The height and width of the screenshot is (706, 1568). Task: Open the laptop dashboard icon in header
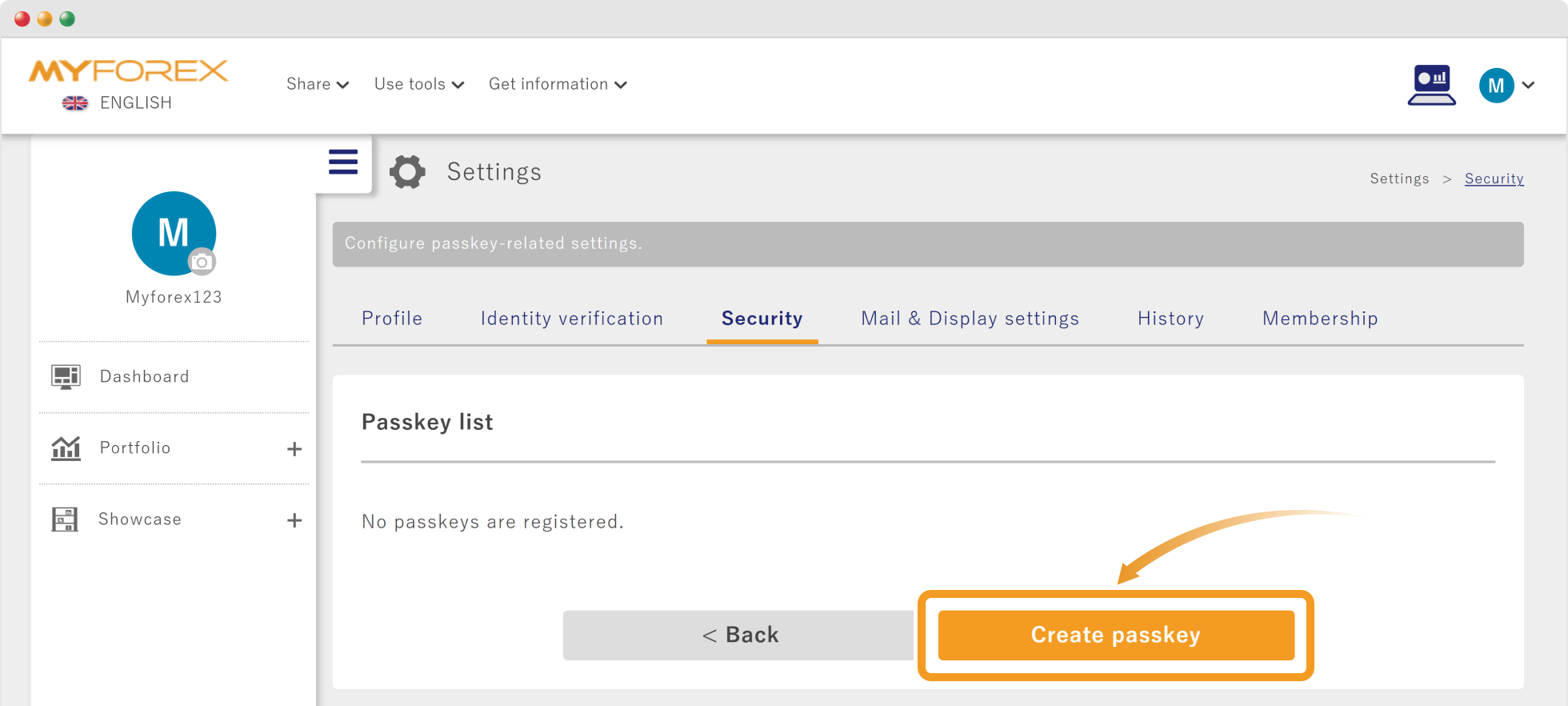coord(1431,85)
